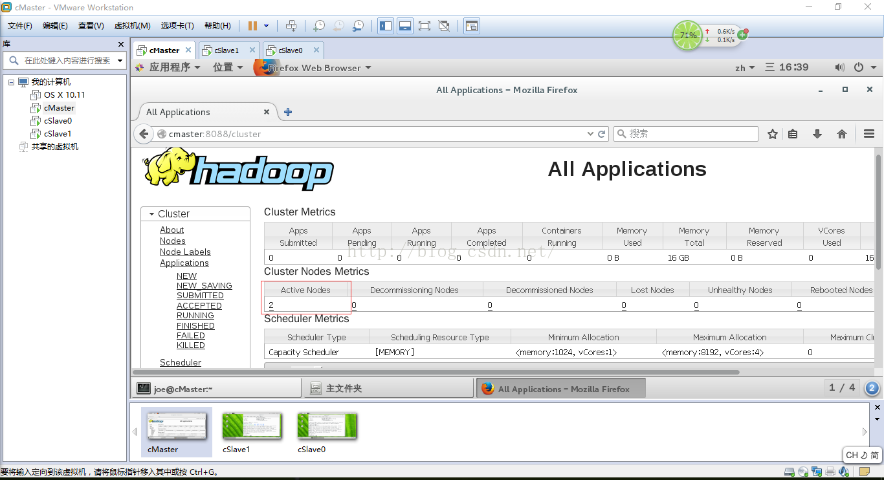The width and height of the screenshot is (884, 480).
Task: Open the Firefox hamburger menu
Action: pos(869,134)
